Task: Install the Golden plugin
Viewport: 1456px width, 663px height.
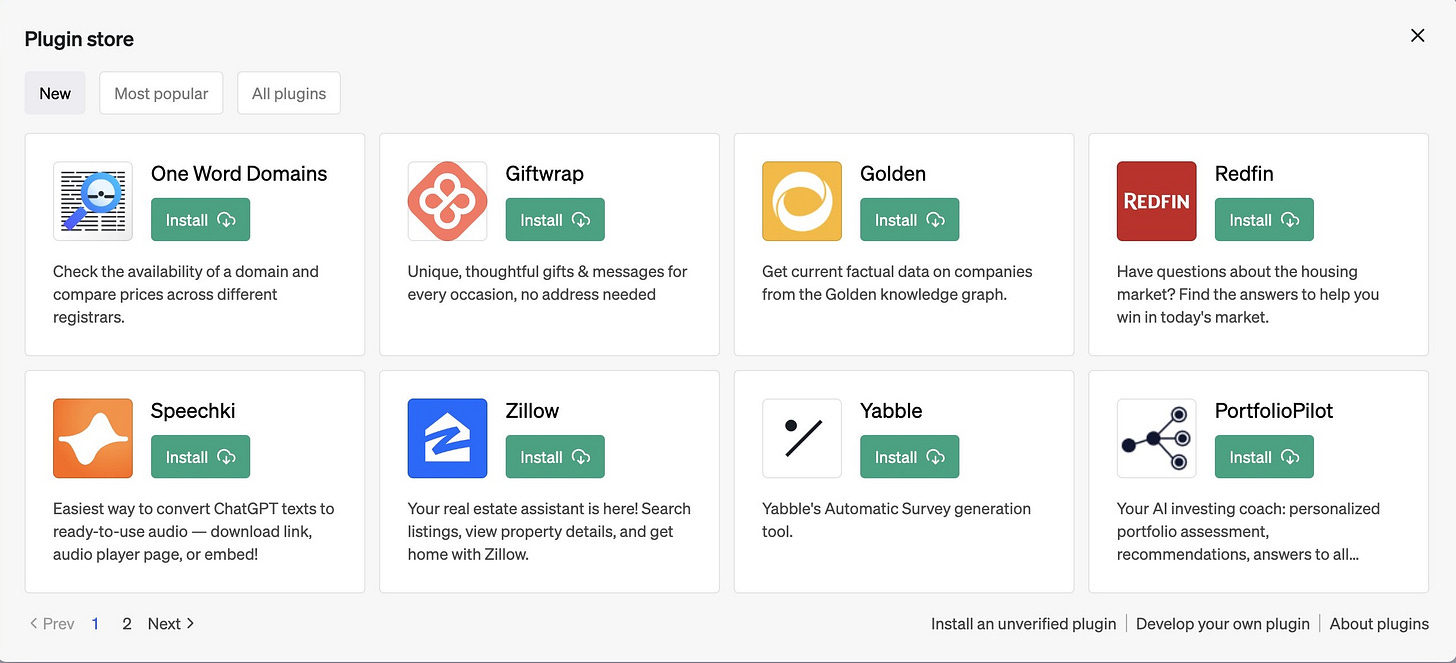Action: click(x=909, y=220)
